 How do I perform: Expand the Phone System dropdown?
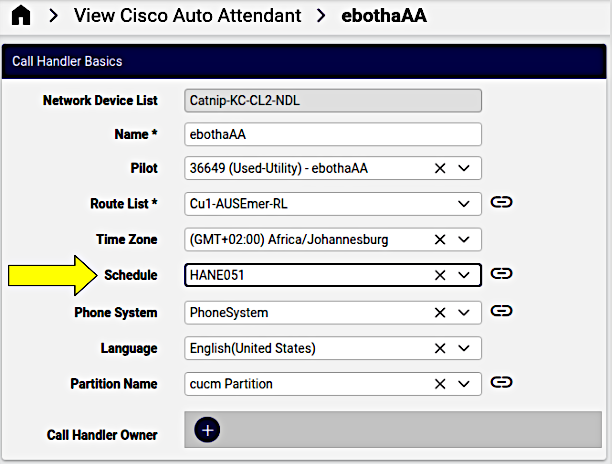(x=464, y=313)
